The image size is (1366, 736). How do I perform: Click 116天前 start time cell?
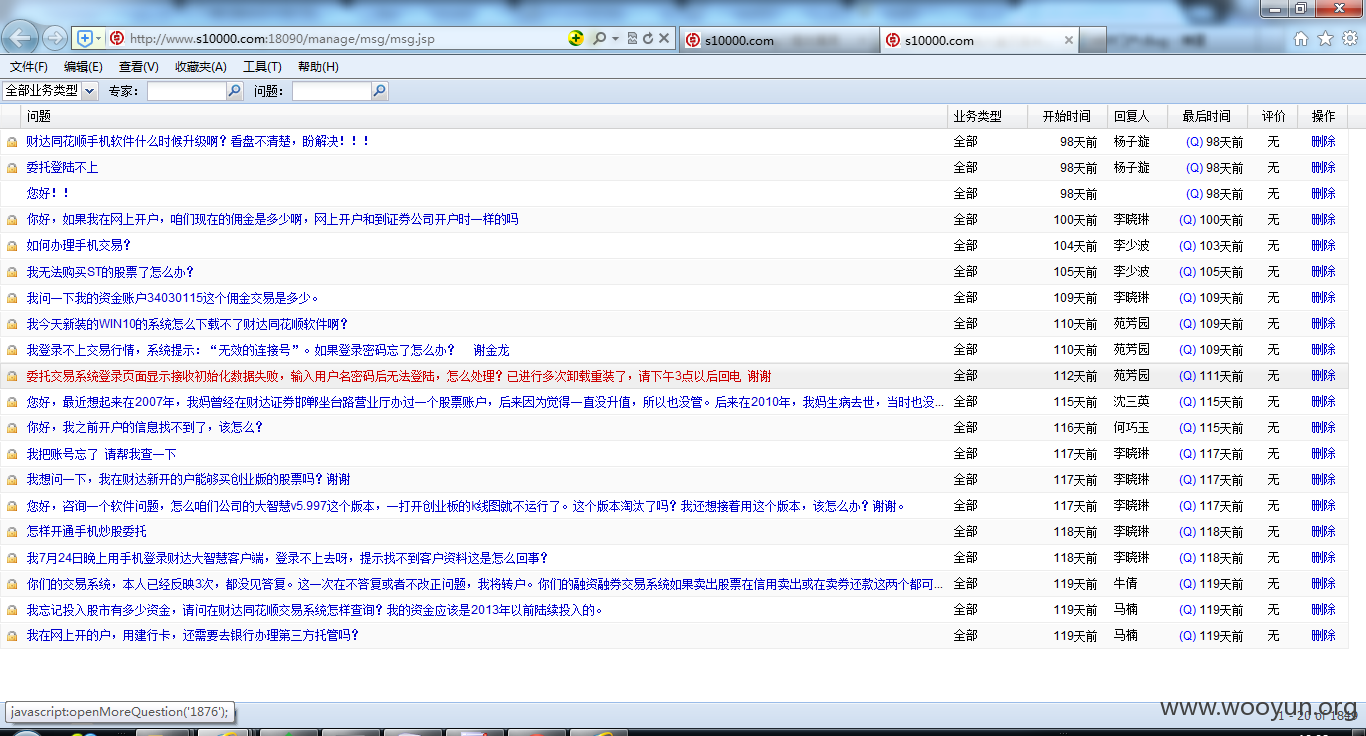(1075, 428)
